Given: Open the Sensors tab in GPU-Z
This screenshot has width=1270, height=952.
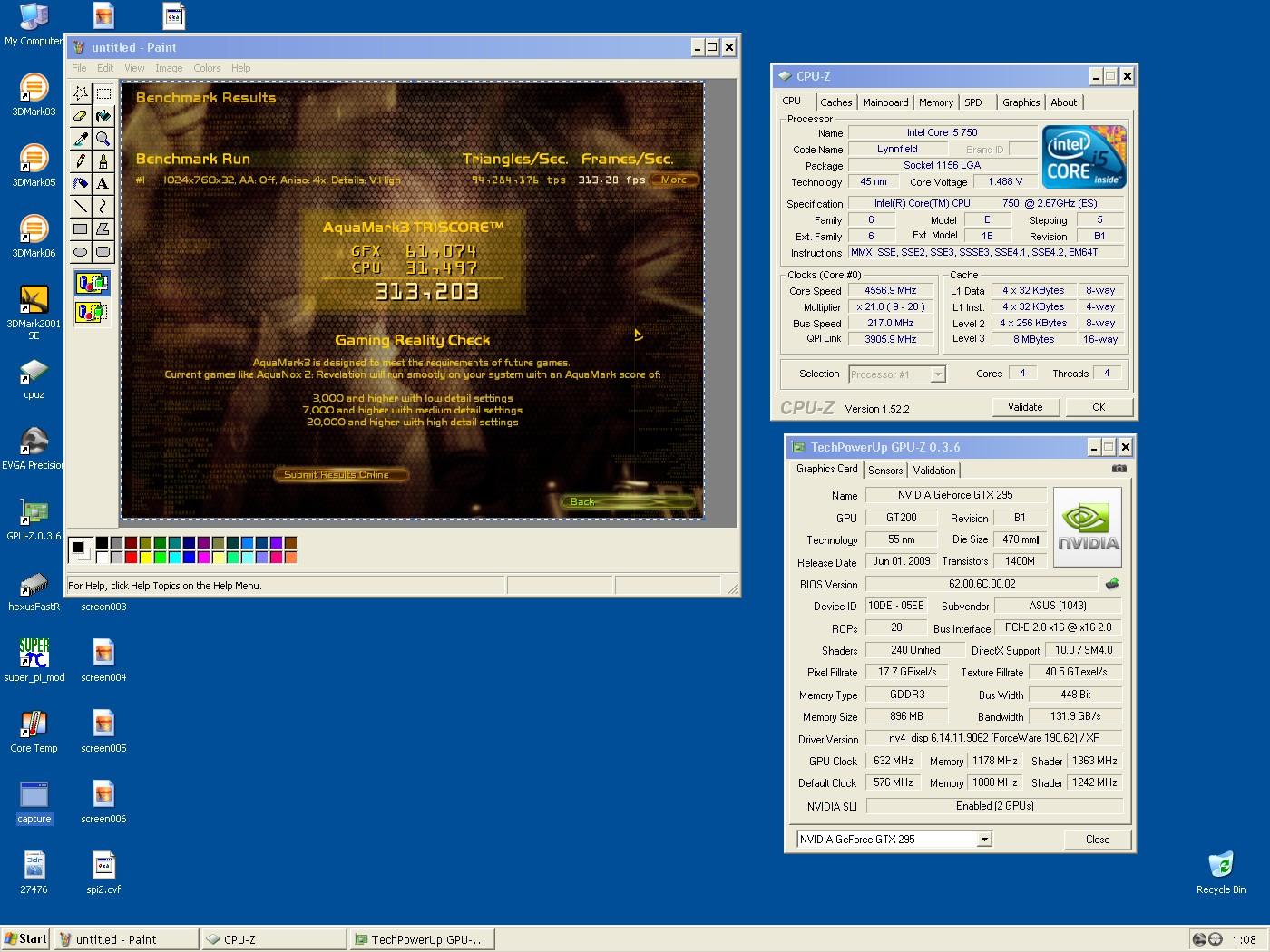Looking at the screenshot, I should (x=885, y=470).
